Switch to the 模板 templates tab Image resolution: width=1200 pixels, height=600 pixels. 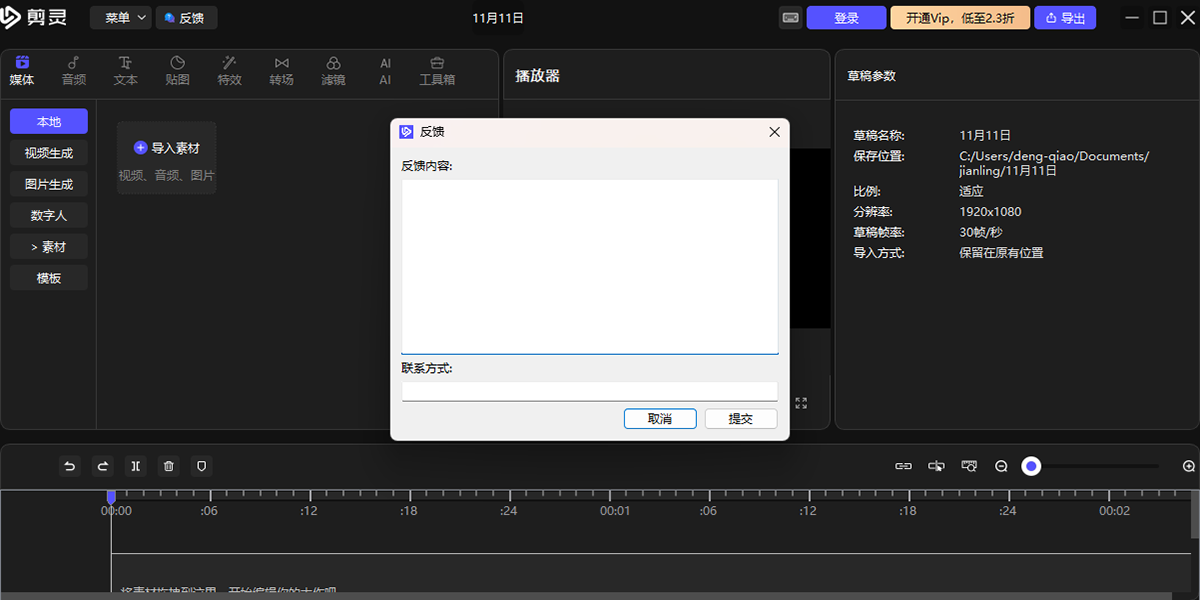[48, 277]
